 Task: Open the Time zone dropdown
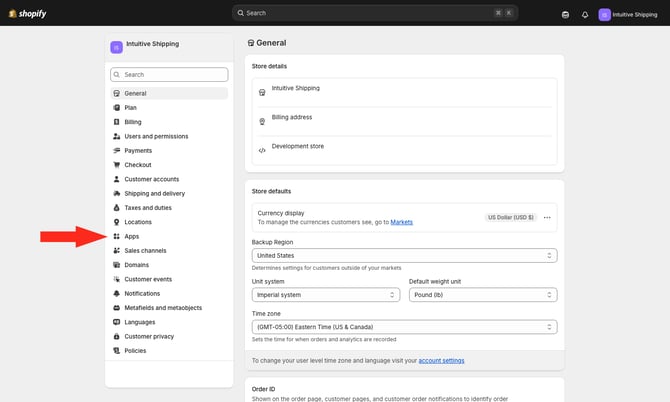click(x=404, y=327)
